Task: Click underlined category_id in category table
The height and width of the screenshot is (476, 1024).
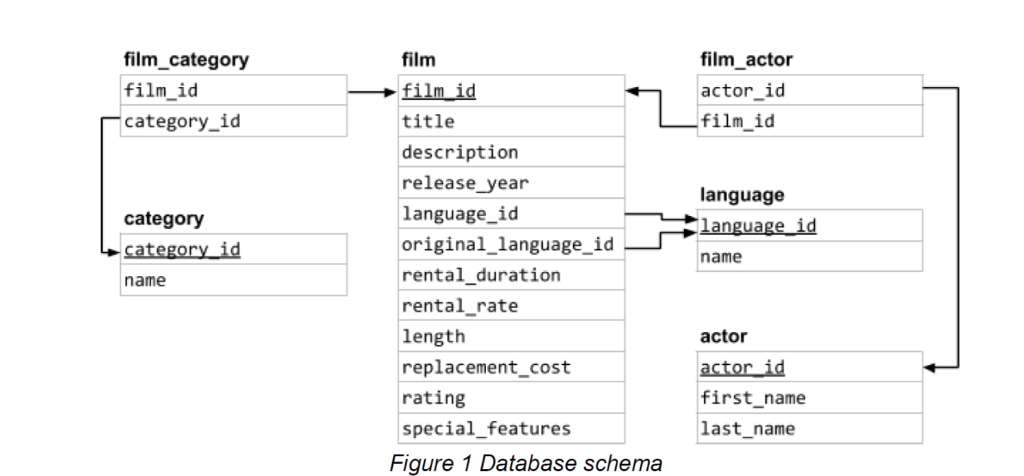Action: pos(182,249)
